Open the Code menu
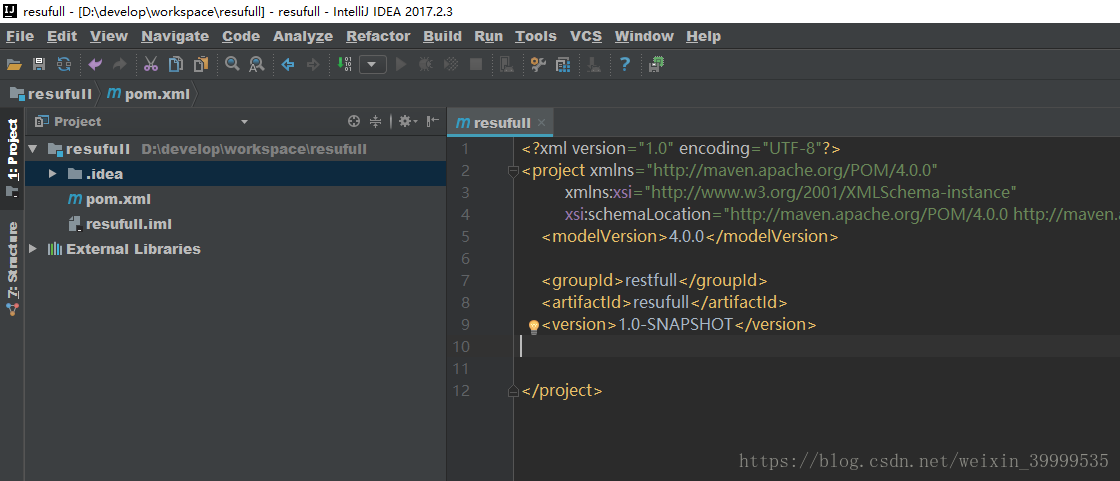The height and width of the screenshot is (481, 1120). tap(241, 36)
